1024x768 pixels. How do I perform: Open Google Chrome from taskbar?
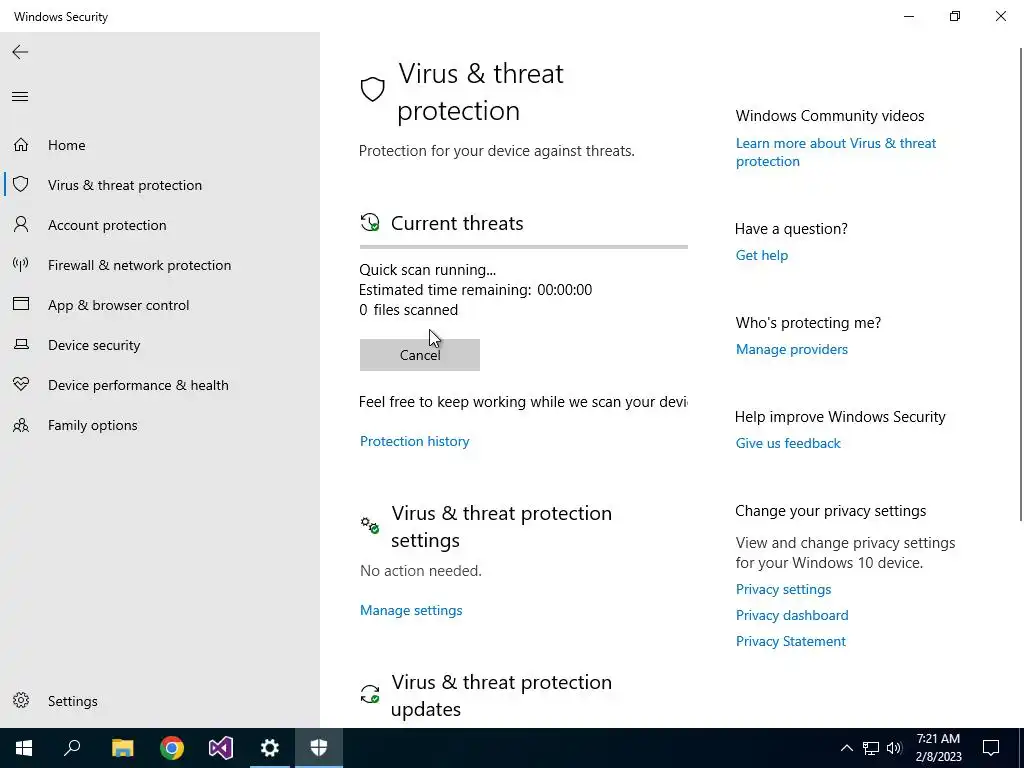(172, 748)
